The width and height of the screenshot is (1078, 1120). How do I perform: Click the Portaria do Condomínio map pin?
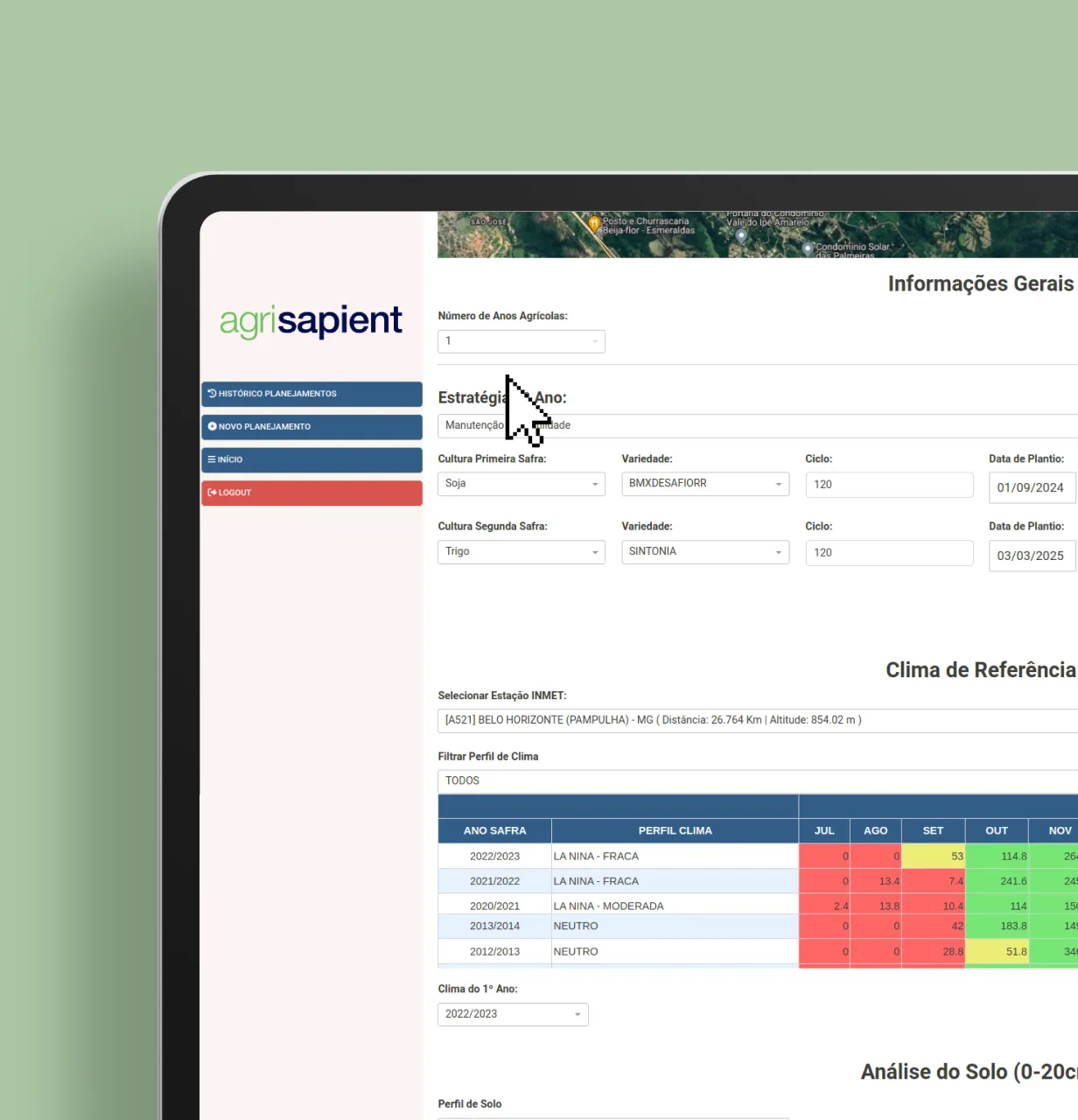[x=741, y=235]
